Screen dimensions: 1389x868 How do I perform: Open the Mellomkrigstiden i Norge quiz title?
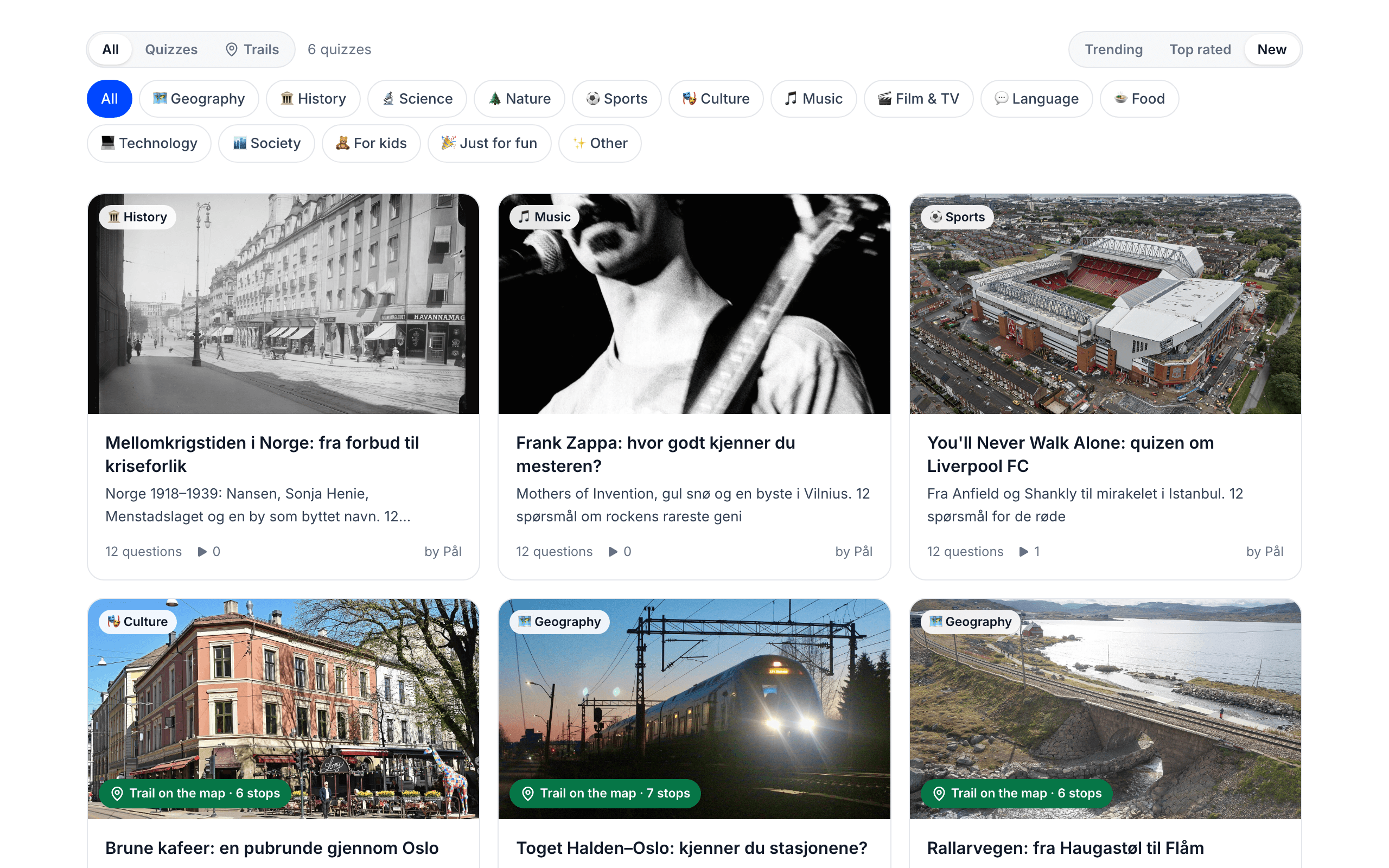click(262, 454)
